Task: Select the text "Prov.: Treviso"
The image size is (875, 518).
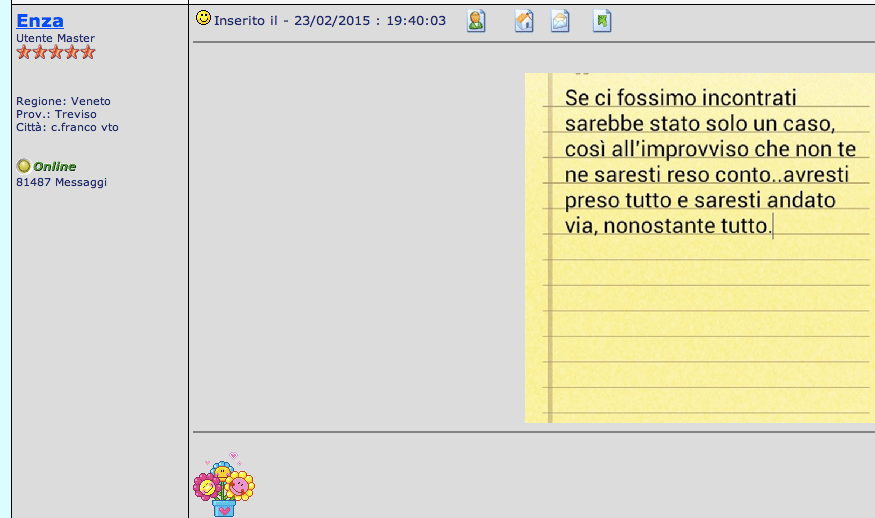Action: 56,114
